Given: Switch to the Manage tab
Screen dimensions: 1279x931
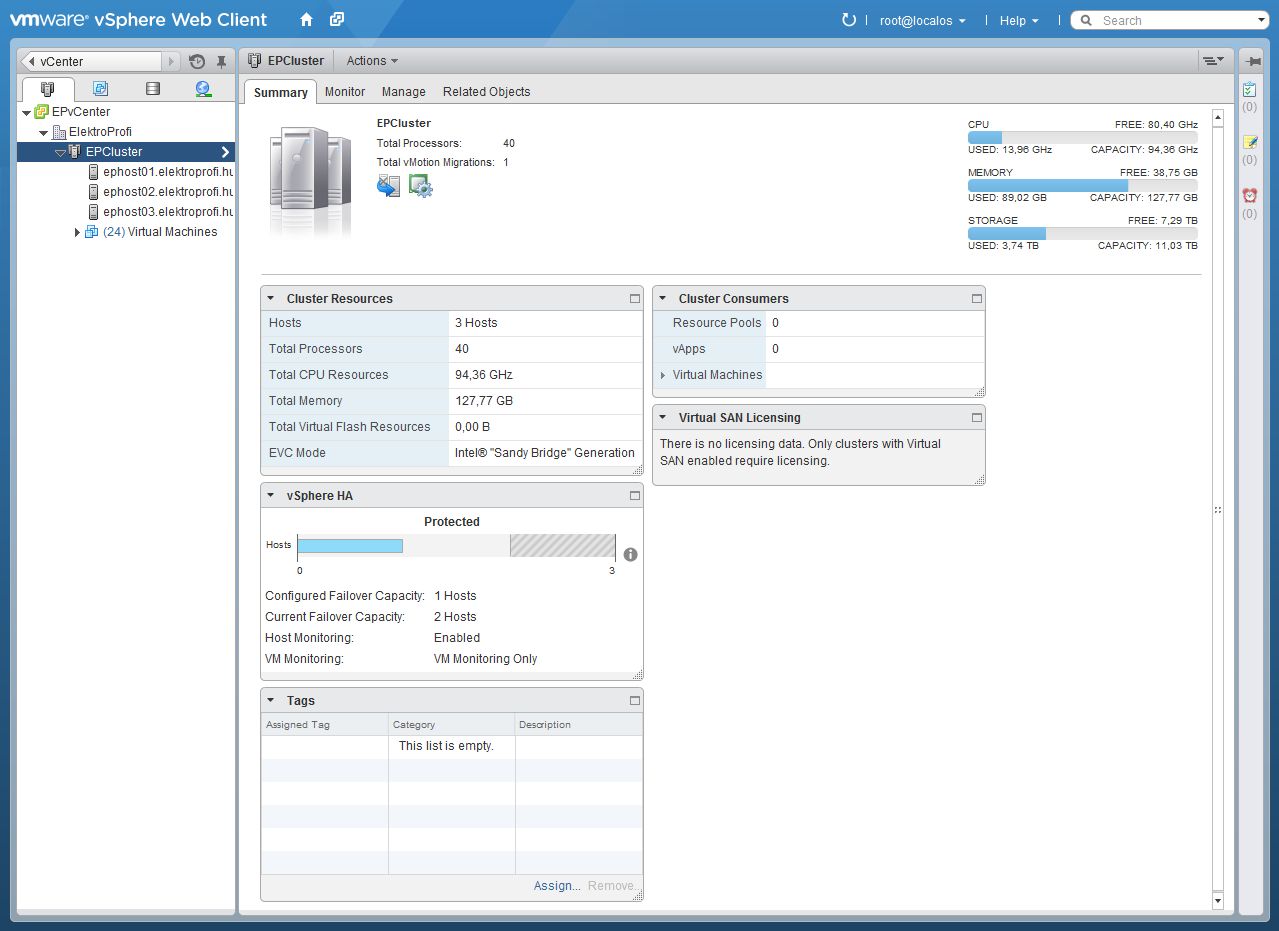Looking at the screenshot, I should click(x=403, y=92).
